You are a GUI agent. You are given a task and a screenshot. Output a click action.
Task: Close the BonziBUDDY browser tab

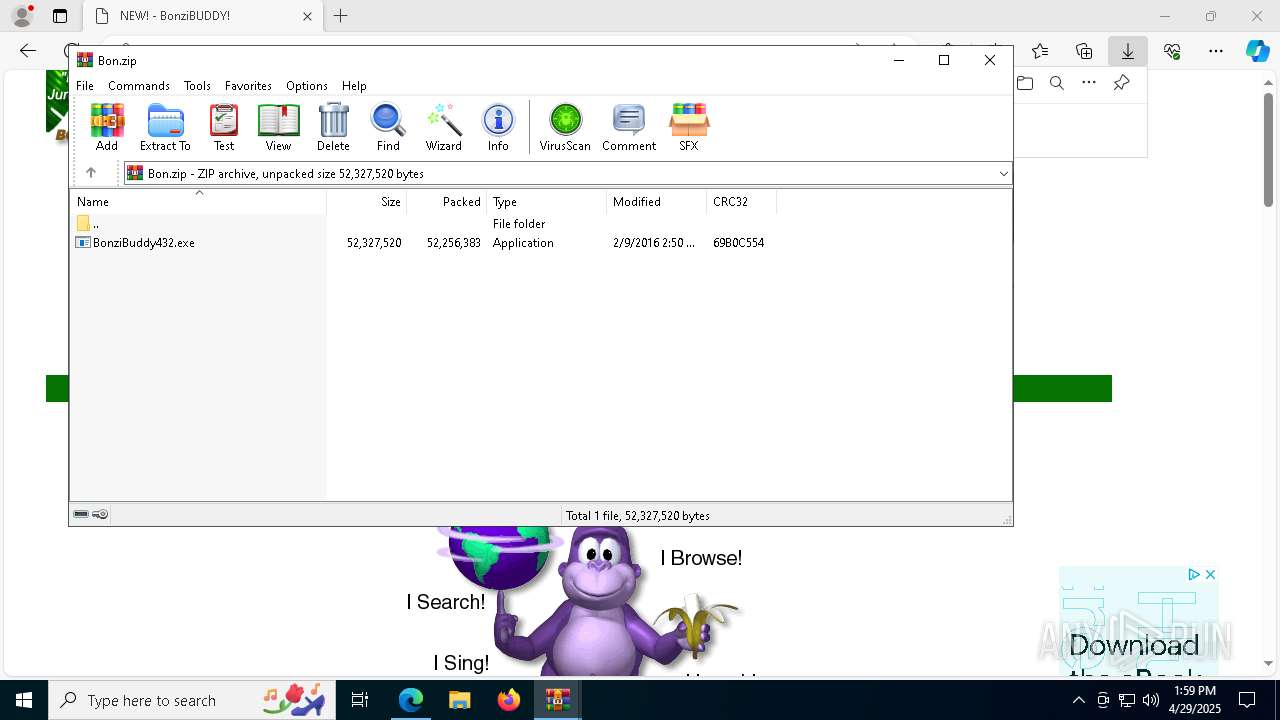pos(307,16)
